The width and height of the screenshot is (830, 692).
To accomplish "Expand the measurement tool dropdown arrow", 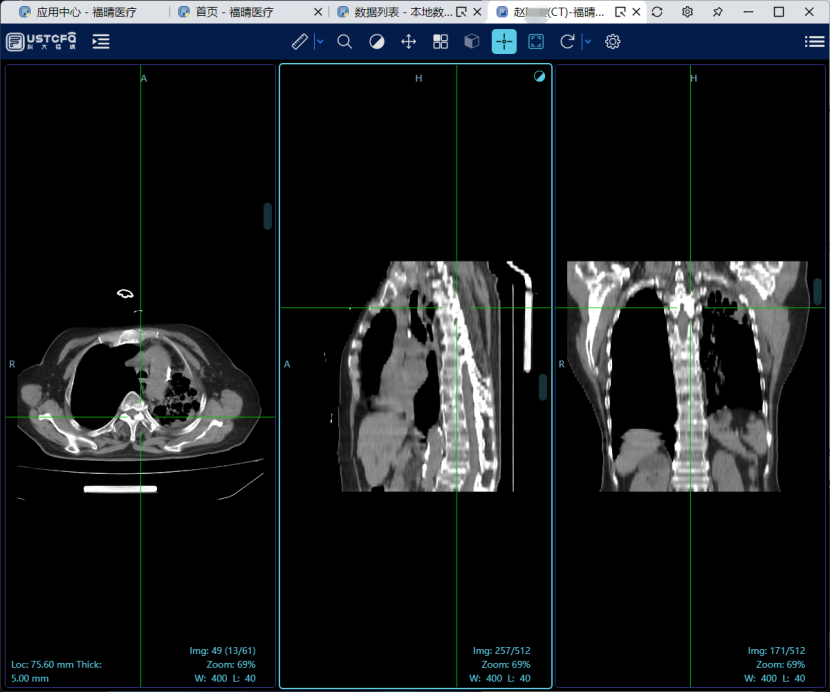I will click(x=320, y=42).
